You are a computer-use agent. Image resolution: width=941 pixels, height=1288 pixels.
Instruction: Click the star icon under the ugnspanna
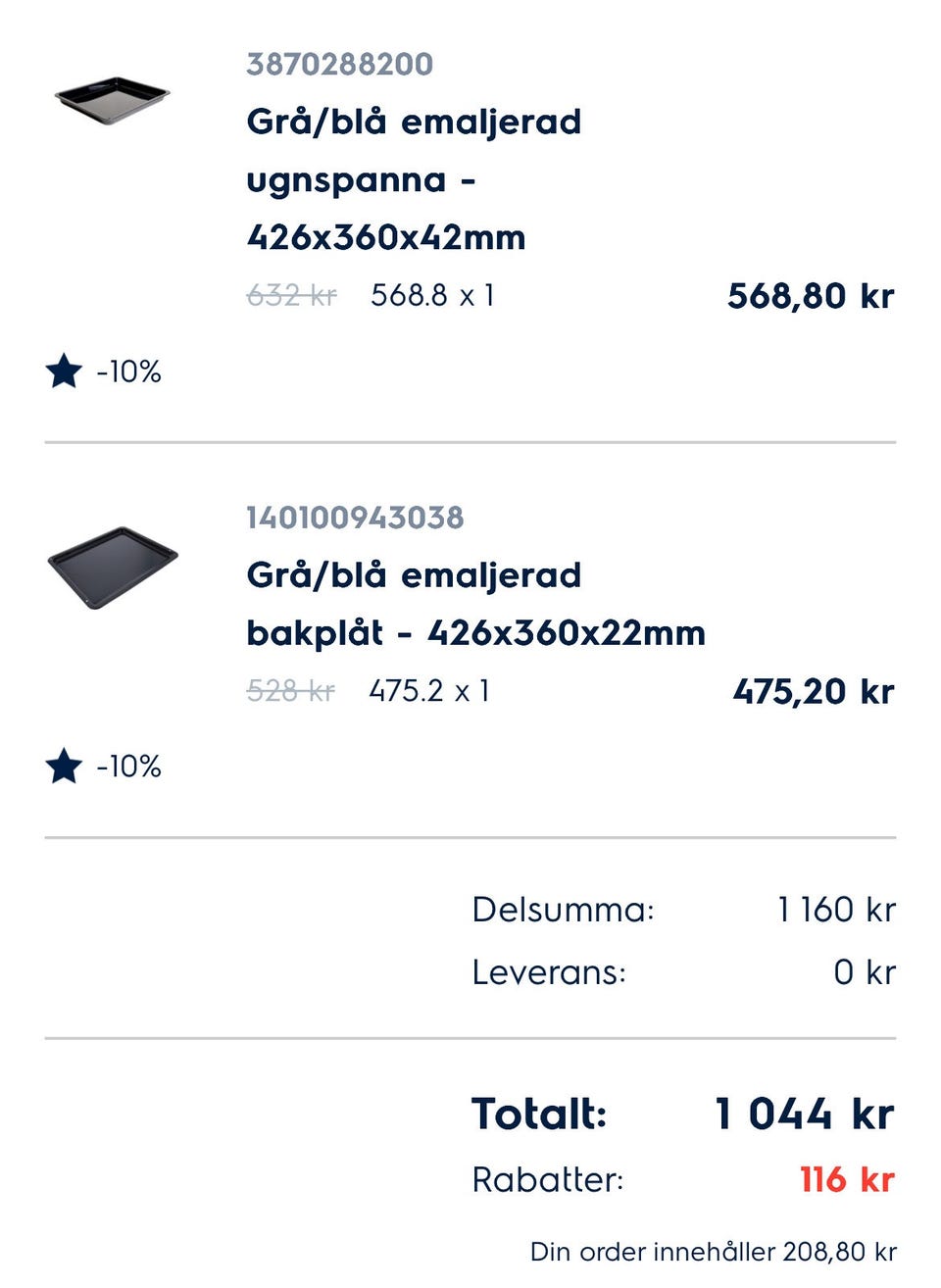(x=65, y=372)
